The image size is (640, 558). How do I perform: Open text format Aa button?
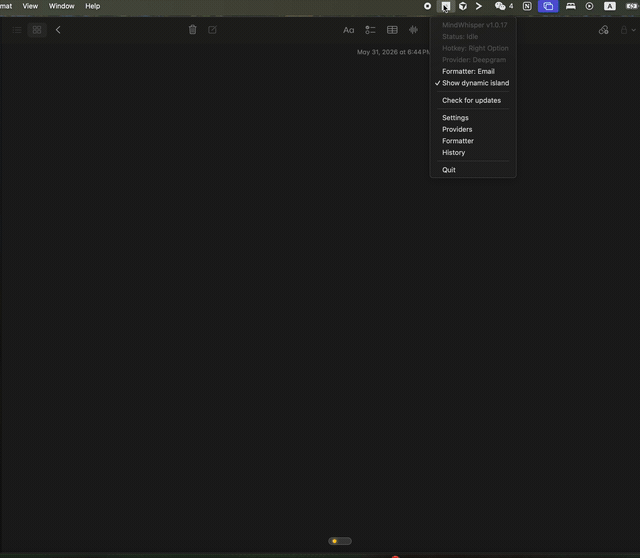[349, 30]
